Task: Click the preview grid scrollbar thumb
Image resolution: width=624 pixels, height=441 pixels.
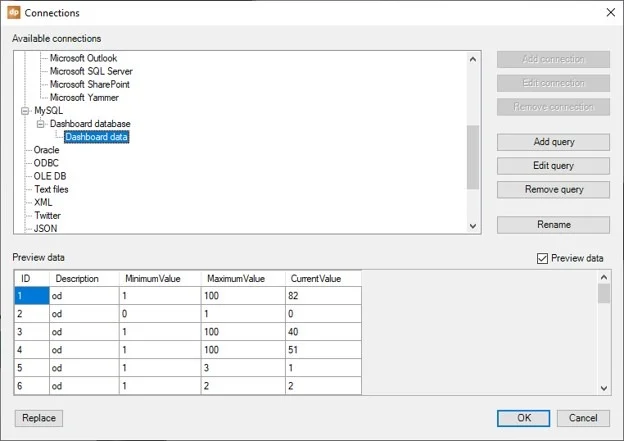Action: coord(604,293)
